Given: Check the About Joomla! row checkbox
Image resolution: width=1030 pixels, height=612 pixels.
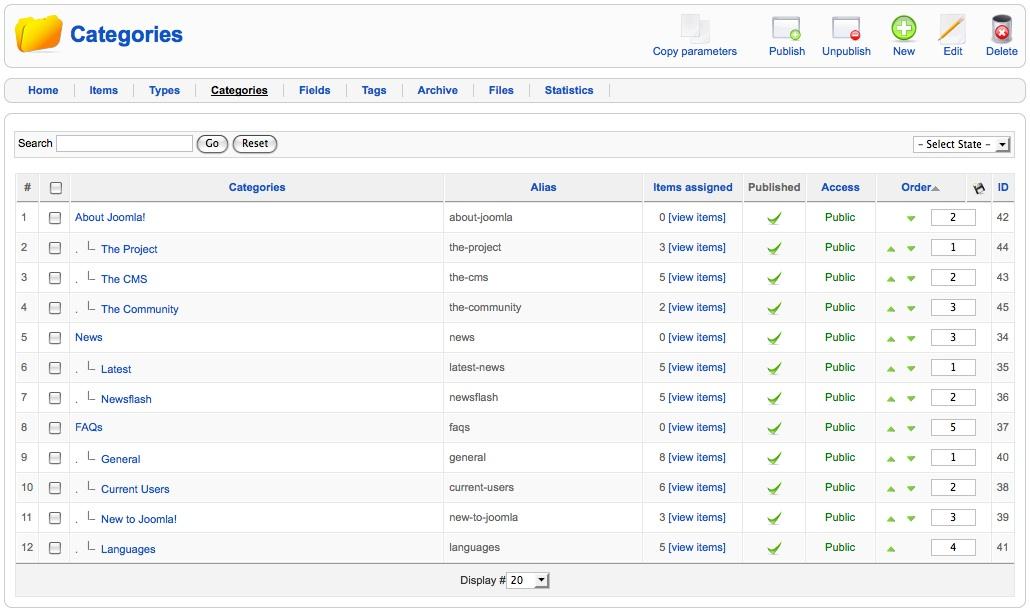Looking at the screenshot, I should coord(55,217).
